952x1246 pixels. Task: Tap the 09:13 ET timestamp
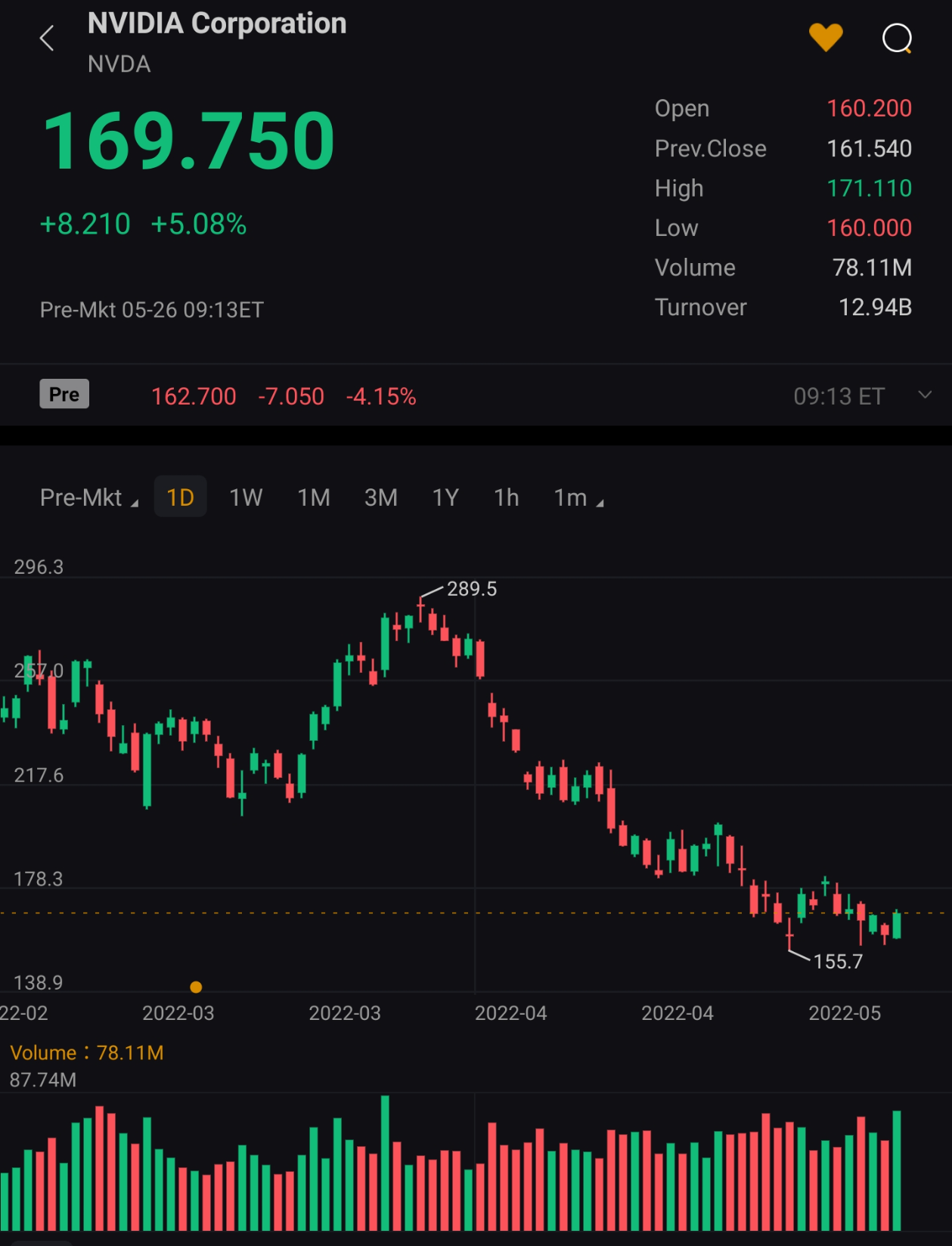[839, 396]
